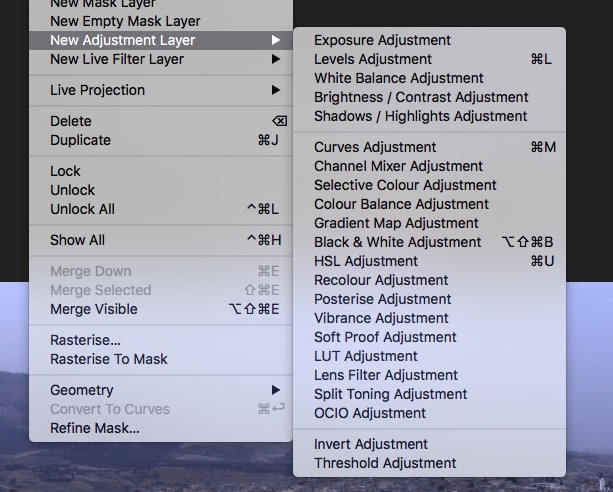This screenshot has width=613, height=492.
Task: Add a Posterise Adjustment layer
Action: (x=429, y=299)
